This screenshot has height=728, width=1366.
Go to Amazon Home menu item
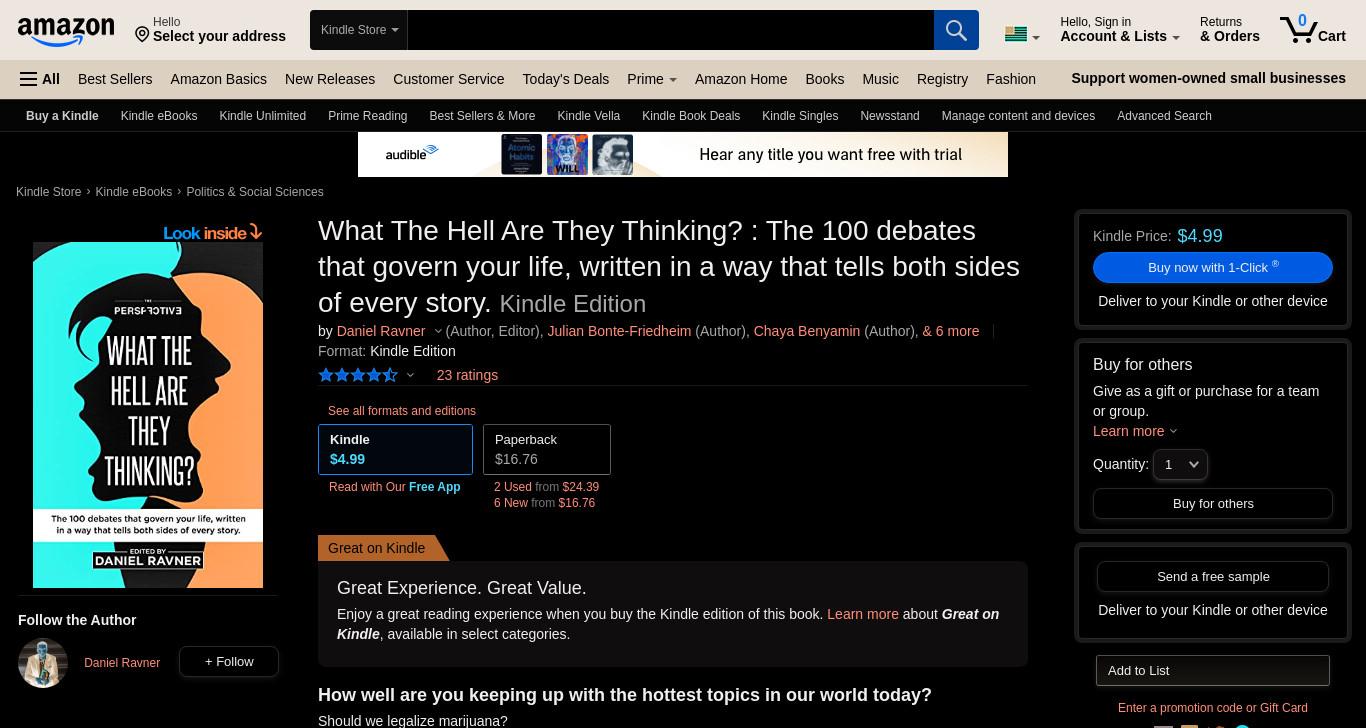point(741,79)
